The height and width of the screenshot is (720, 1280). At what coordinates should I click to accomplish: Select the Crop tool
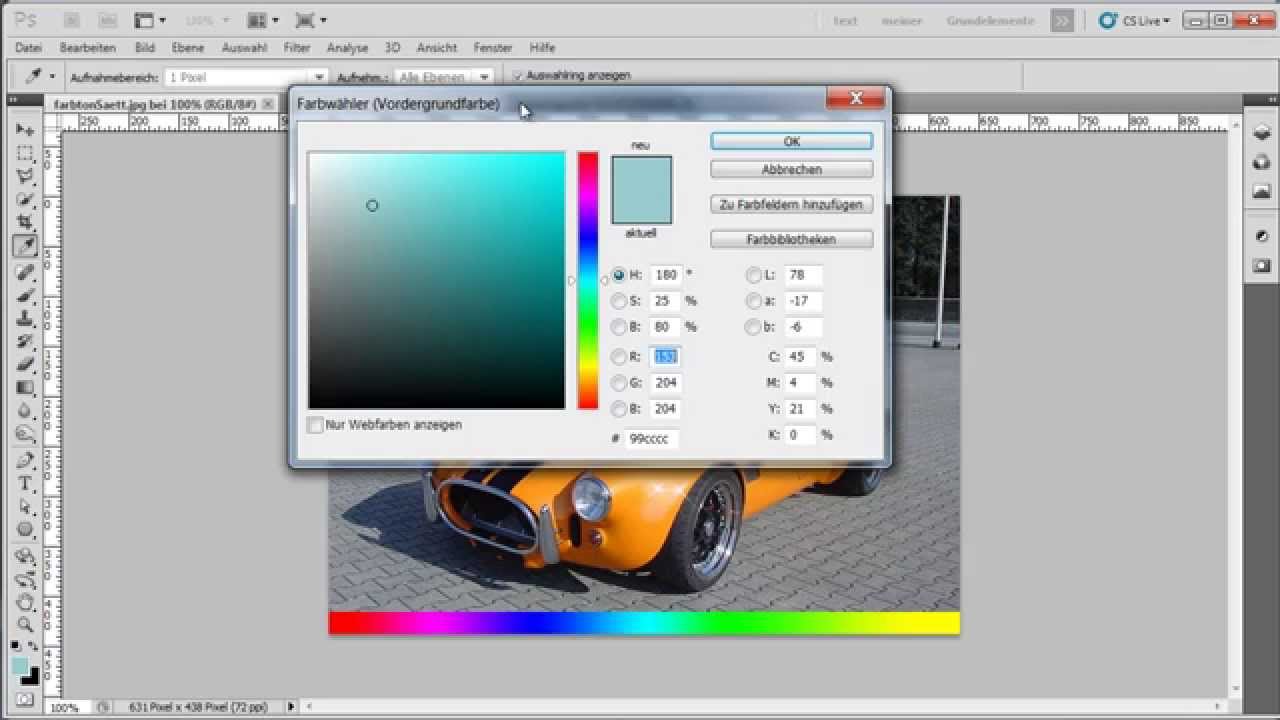[x=25, y=222]
